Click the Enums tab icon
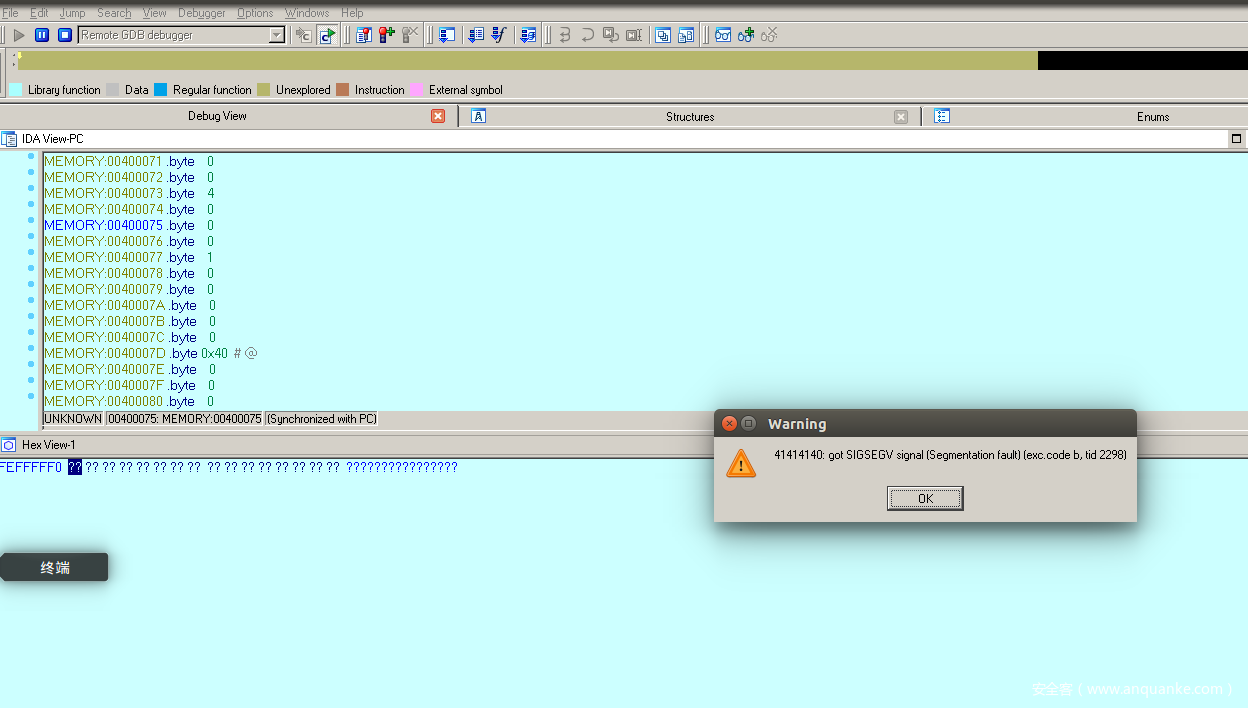This screenshot has width=1248, height=708. point(941,116)
